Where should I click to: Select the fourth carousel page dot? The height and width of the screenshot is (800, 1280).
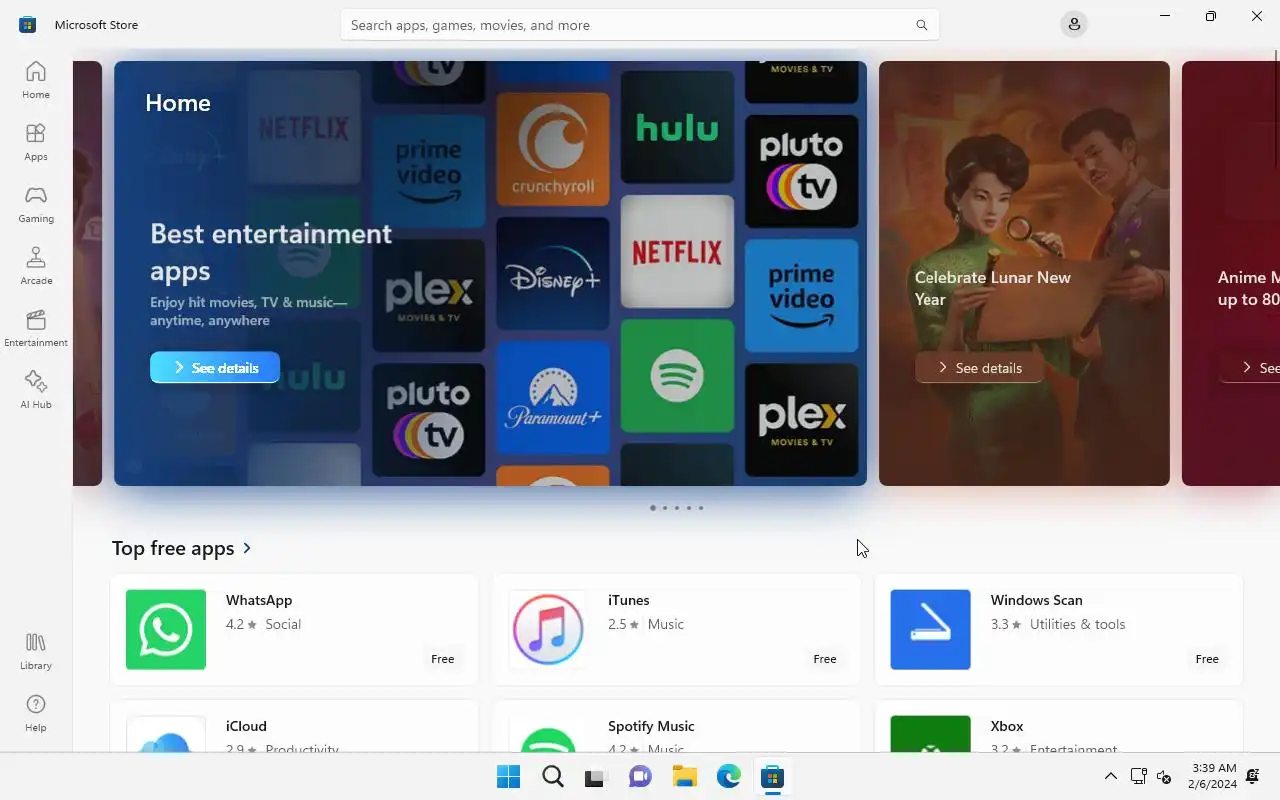coord(689,508)
